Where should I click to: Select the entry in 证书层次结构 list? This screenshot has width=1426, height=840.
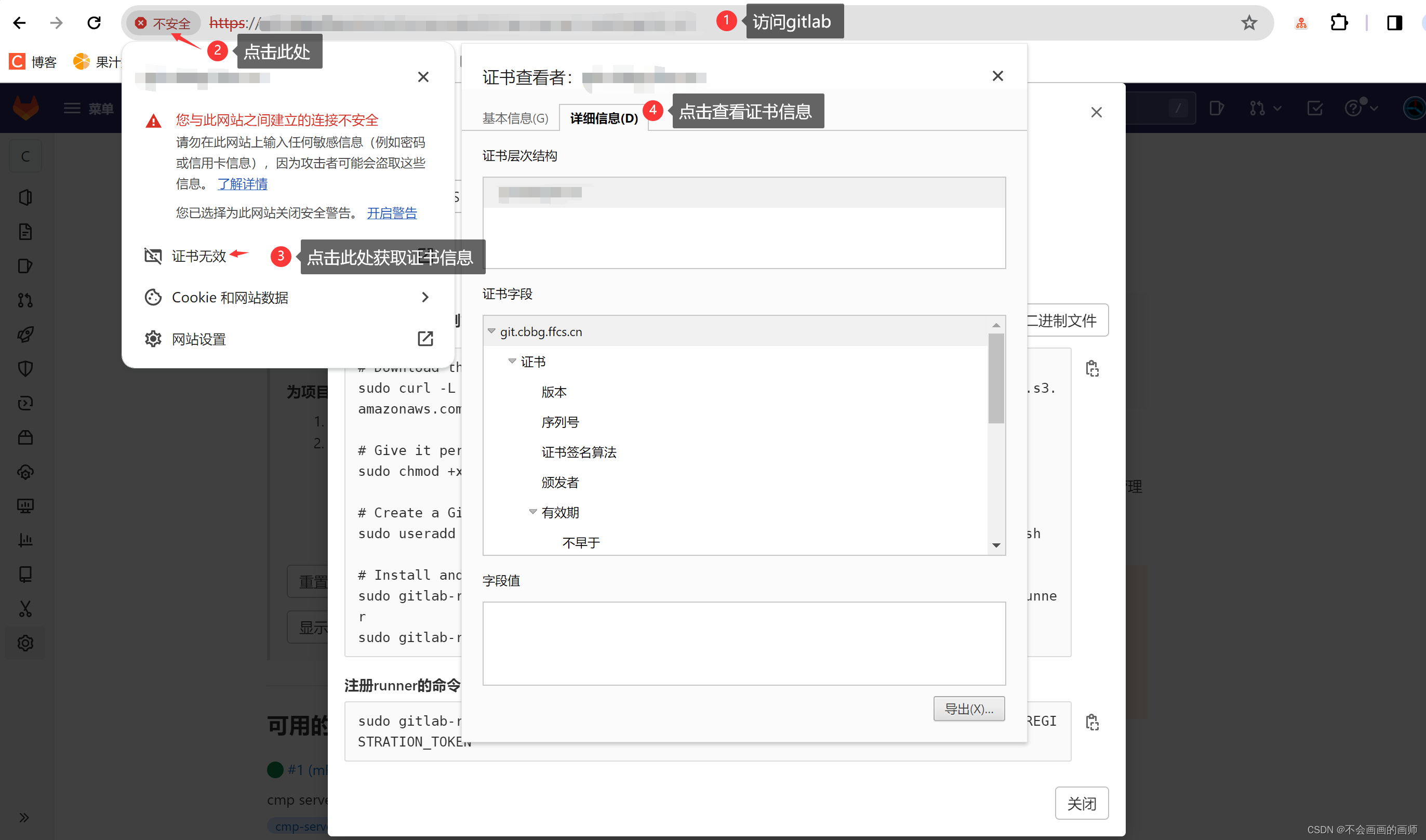point(743,192)
